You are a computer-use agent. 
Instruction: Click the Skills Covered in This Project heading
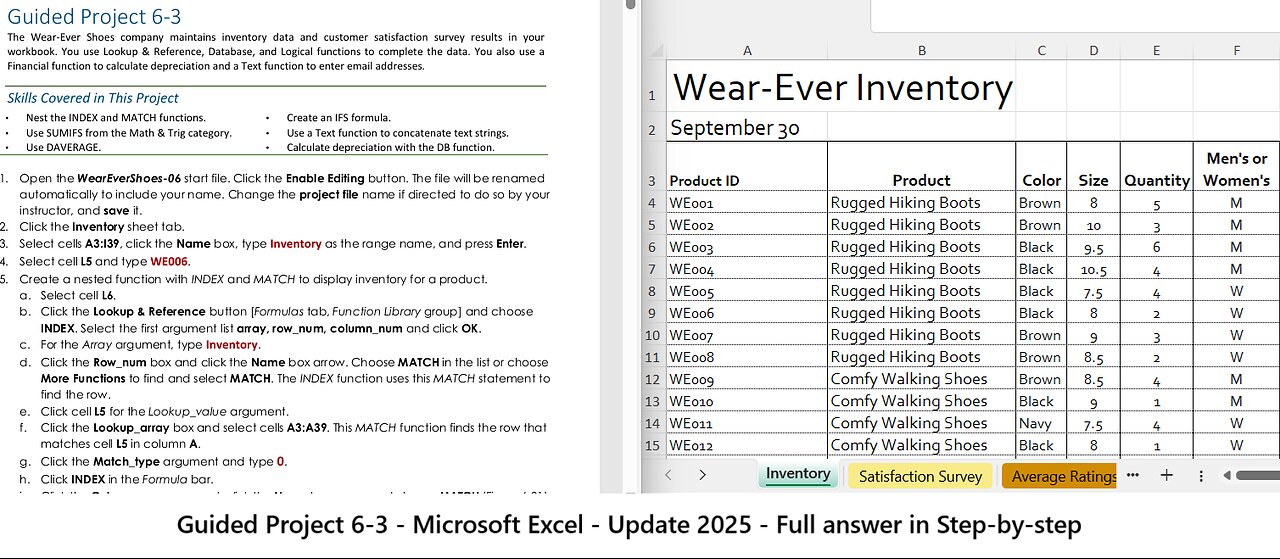point(93,98)
